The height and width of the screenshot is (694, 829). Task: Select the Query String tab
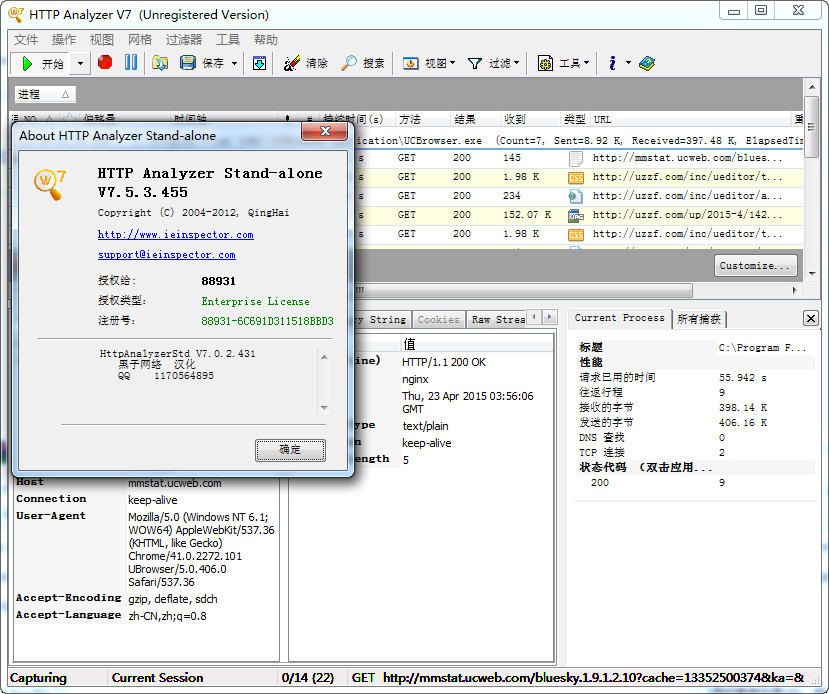[381, 320]
